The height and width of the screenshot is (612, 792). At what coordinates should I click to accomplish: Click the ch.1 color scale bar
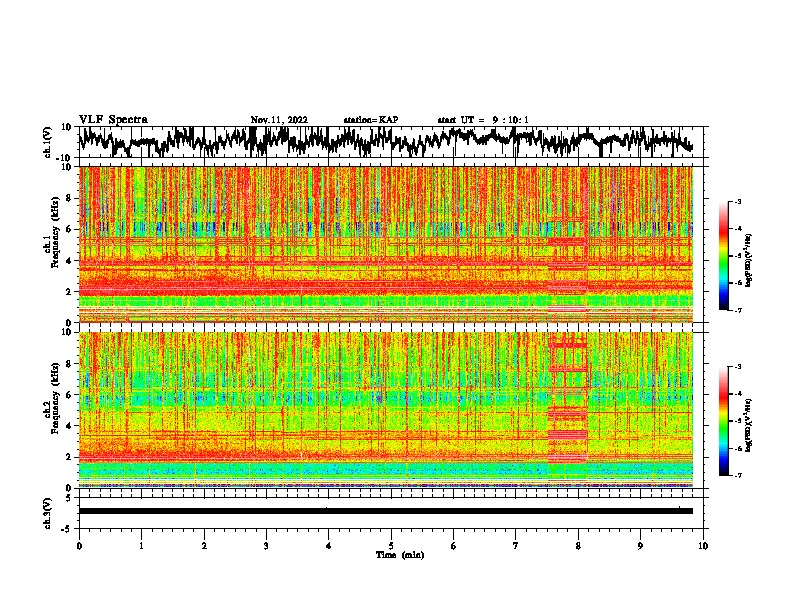pos(723,256)
